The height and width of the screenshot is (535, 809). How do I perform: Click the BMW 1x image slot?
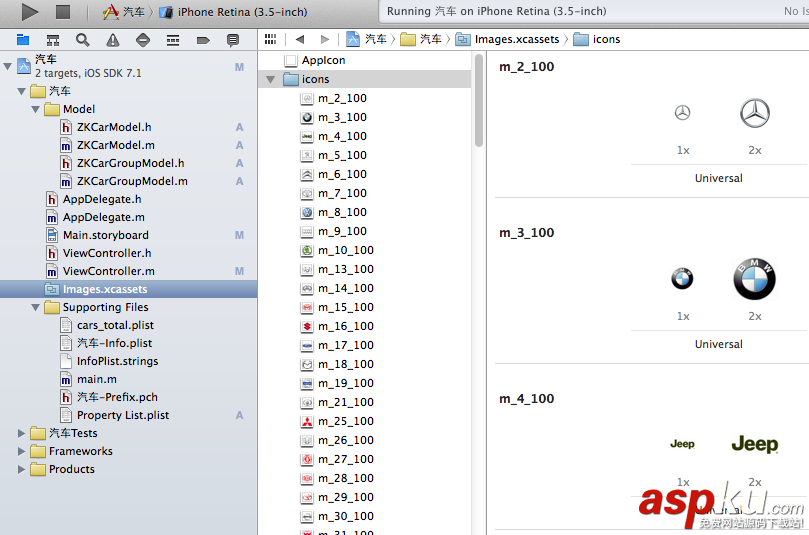[682, 279]
